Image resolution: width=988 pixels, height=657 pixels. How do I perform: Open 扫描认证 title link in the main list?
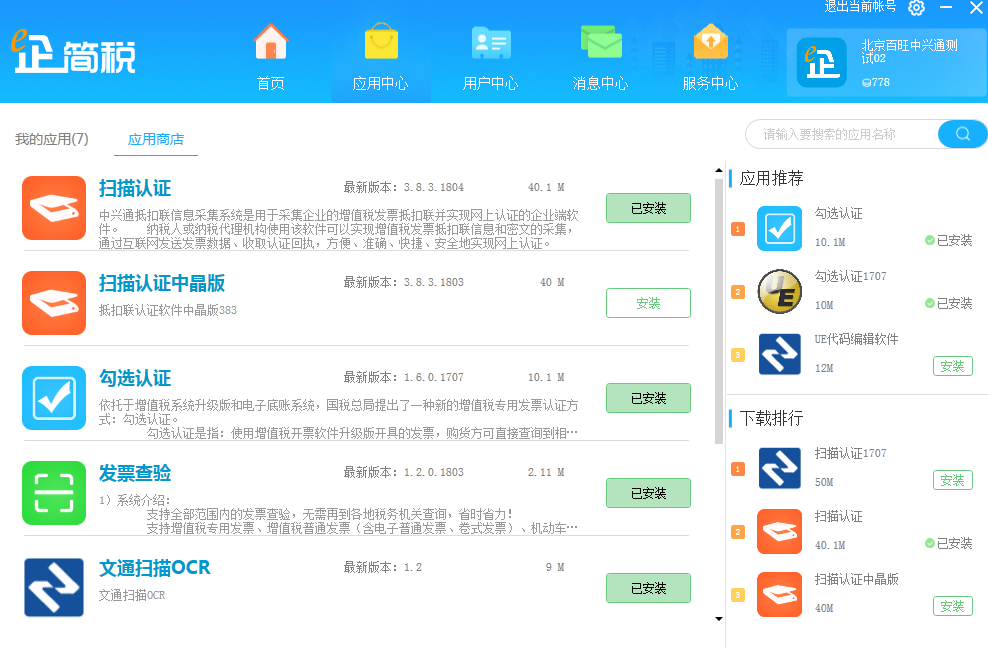click(x=135, y=188)
